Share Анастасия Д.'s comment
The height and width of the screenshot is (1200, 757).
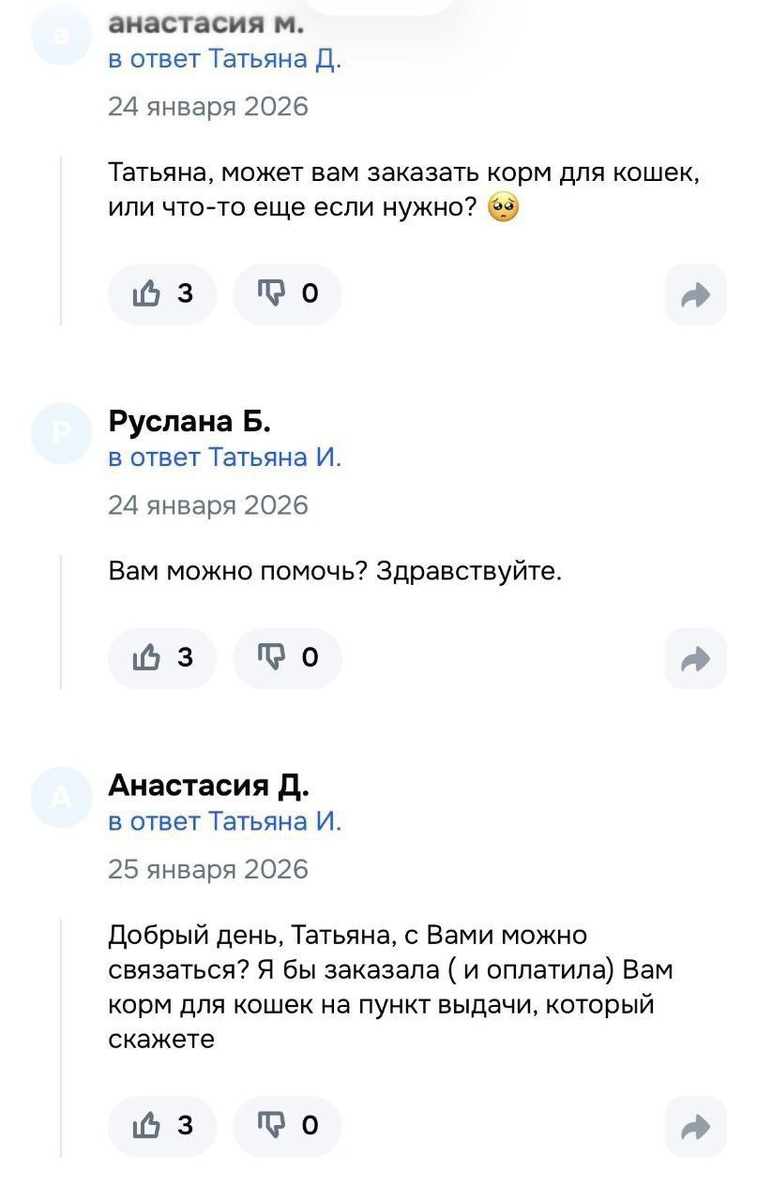(694, 1125)
